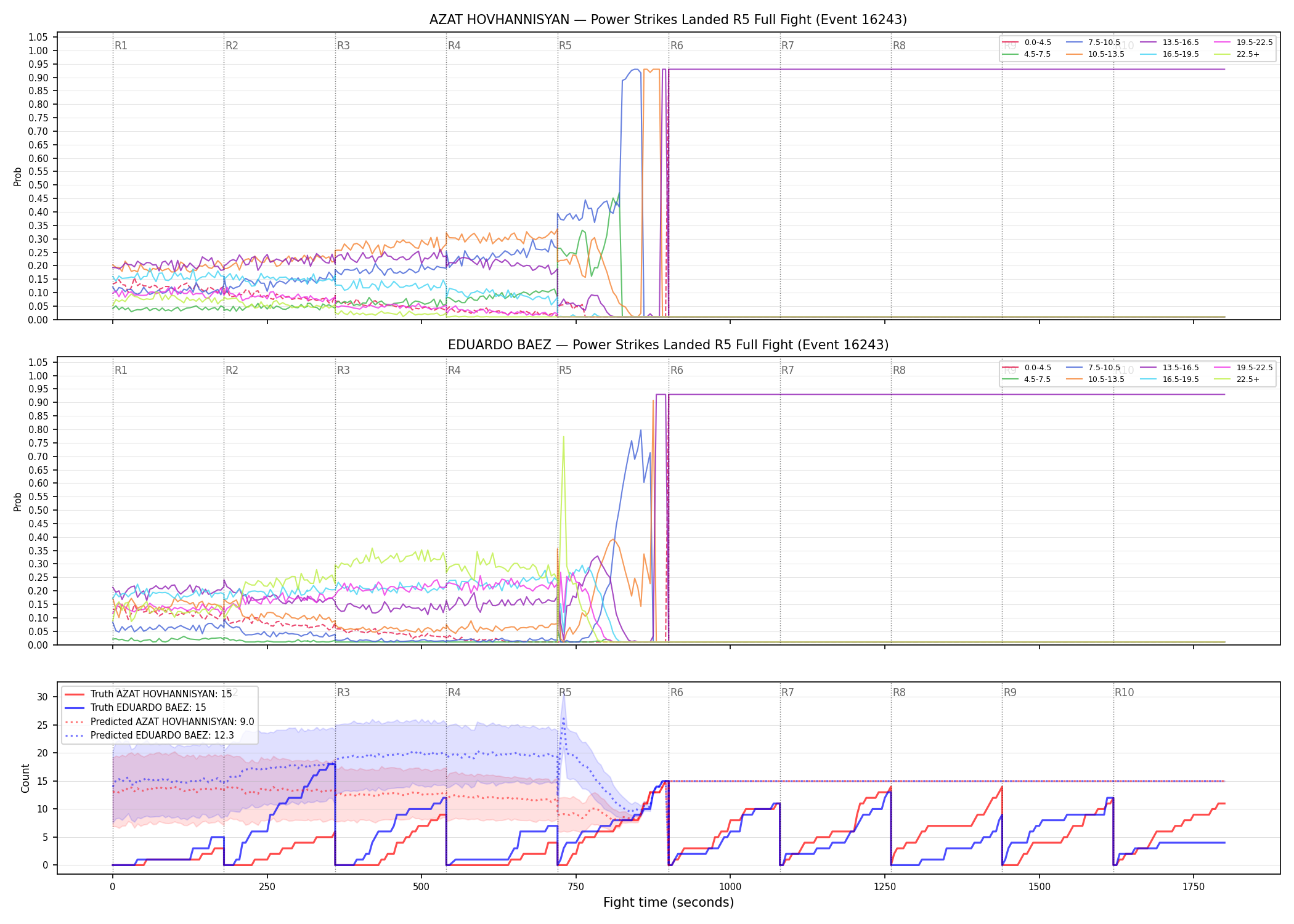Image resolution: width=1294 pixels, height=924 pixels.
Task: Click the x-axis tick label 1250
Action: click(885, 887)
